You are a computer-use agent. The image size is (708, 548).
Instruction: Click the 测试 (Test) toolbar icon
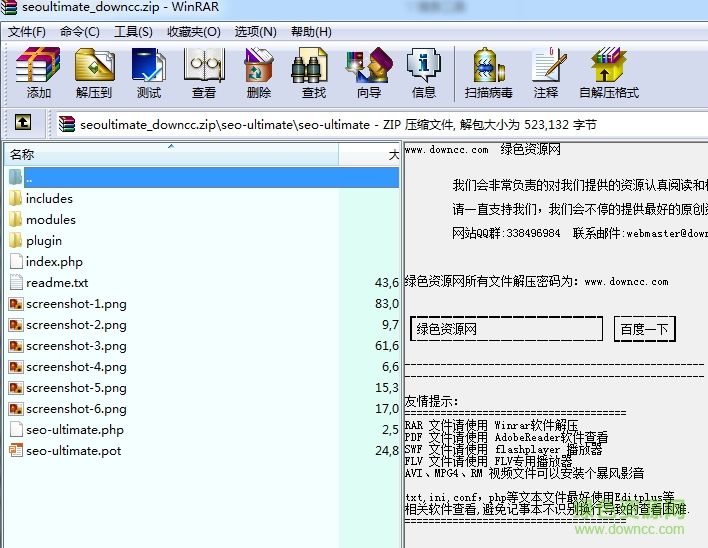149,65
